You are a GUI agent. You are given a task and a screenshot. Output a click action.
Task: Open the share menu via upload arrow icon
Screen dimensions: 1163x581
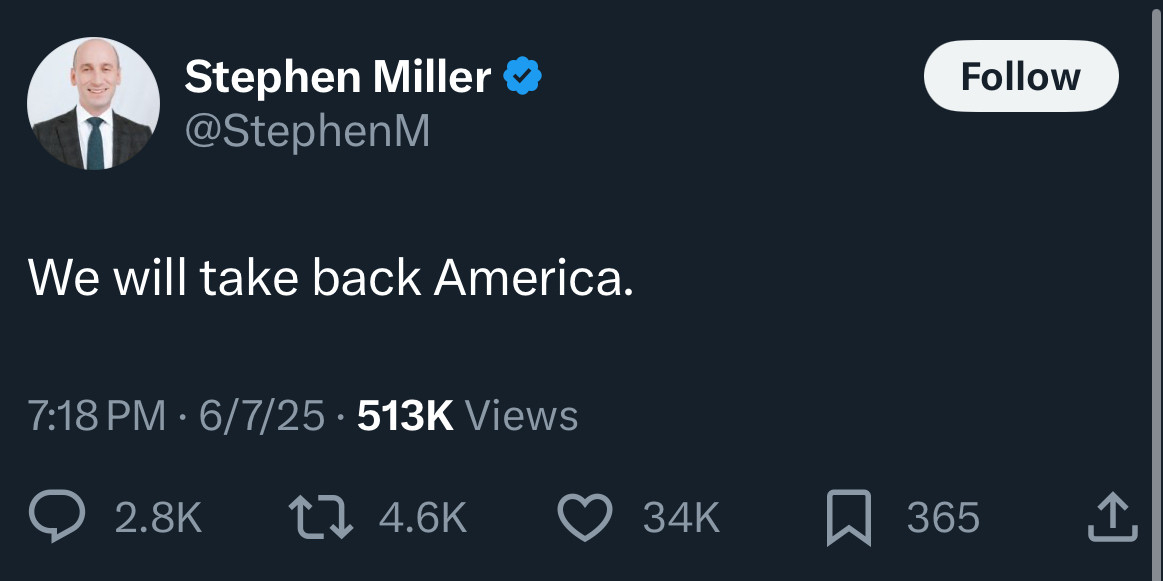pos(1111,517)
